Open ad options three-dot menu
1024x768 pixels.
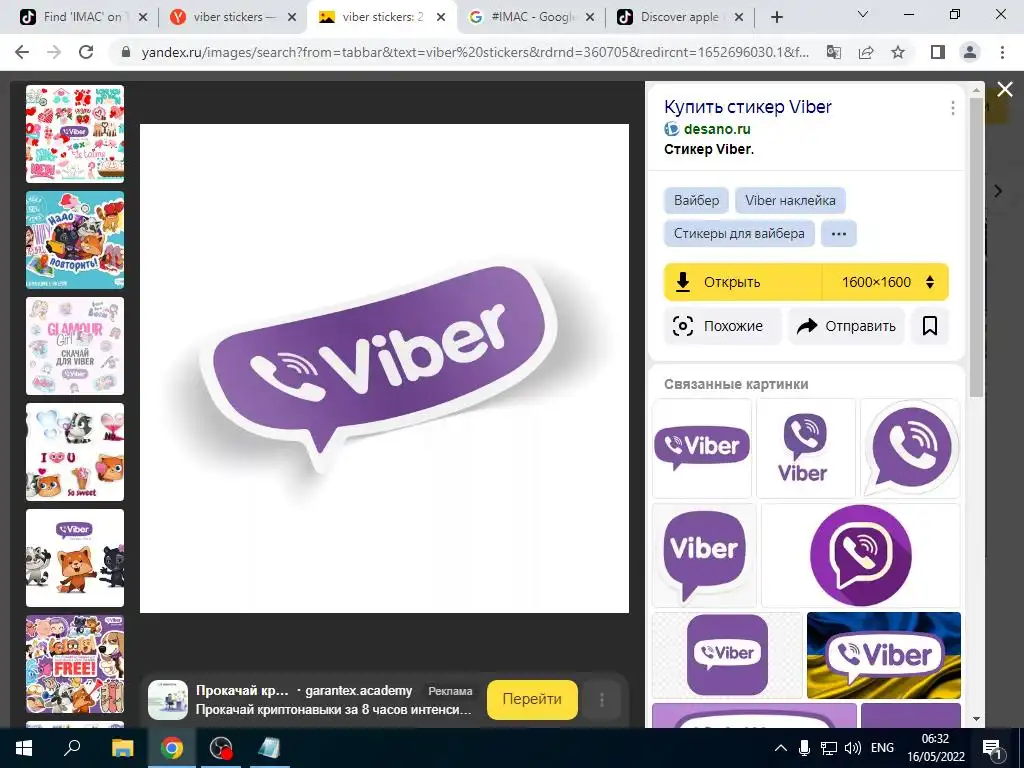(x=601, y=700)
